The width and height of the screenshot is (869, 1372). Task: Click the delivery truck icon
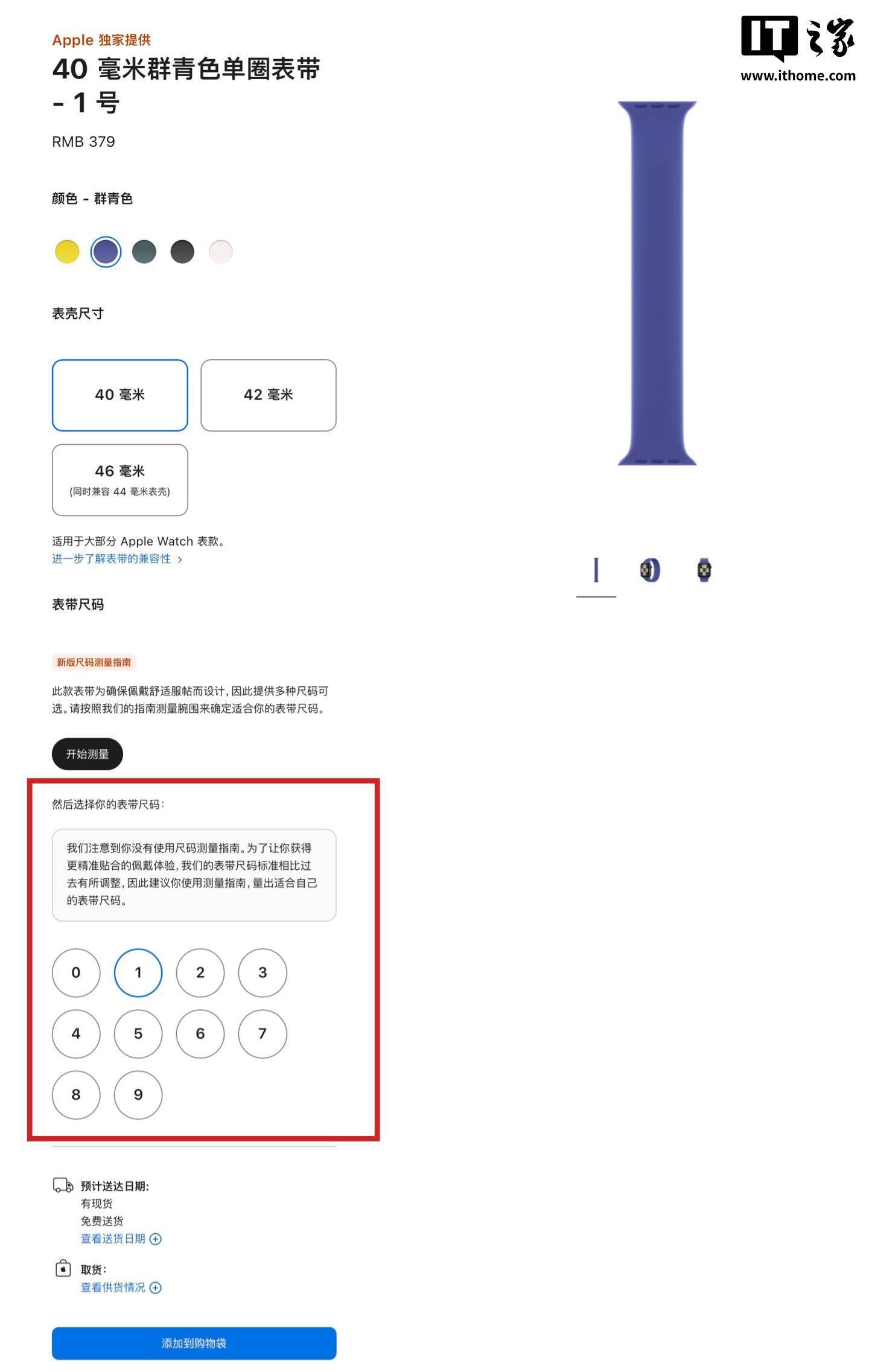63,1185
